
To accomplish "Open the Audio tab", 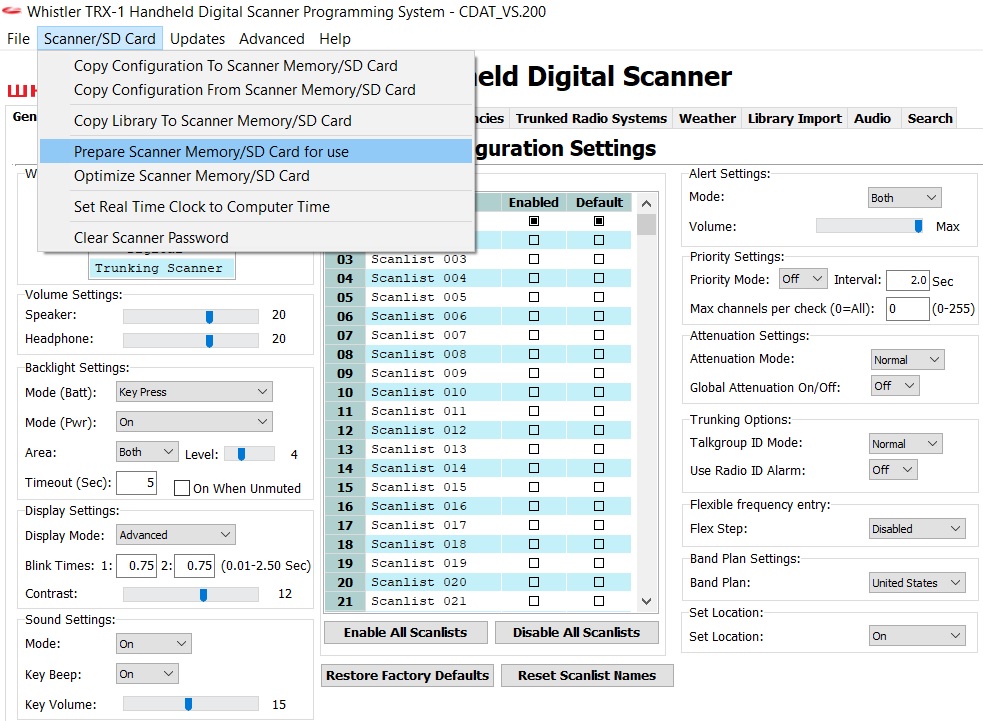I will point(872,118).
